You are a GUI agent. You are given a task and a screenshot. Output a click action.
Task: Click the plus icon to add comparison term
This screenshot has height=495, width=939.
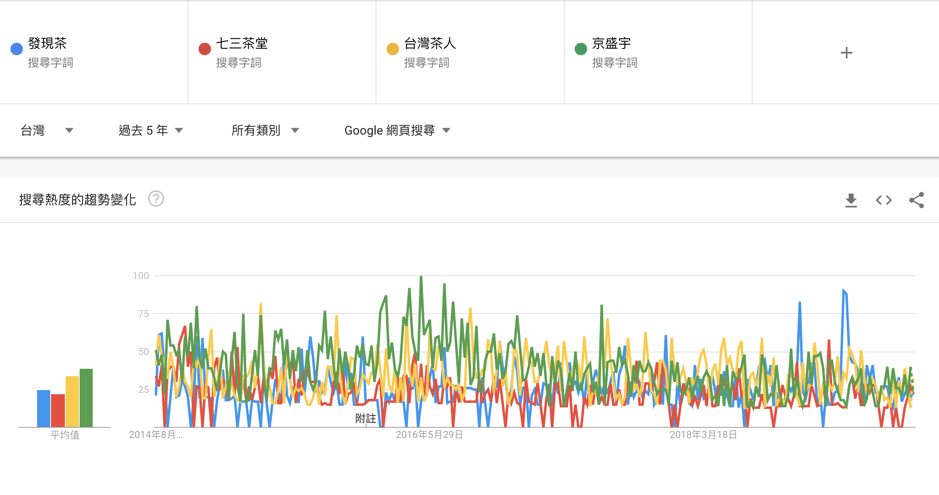tap(846, 53)
